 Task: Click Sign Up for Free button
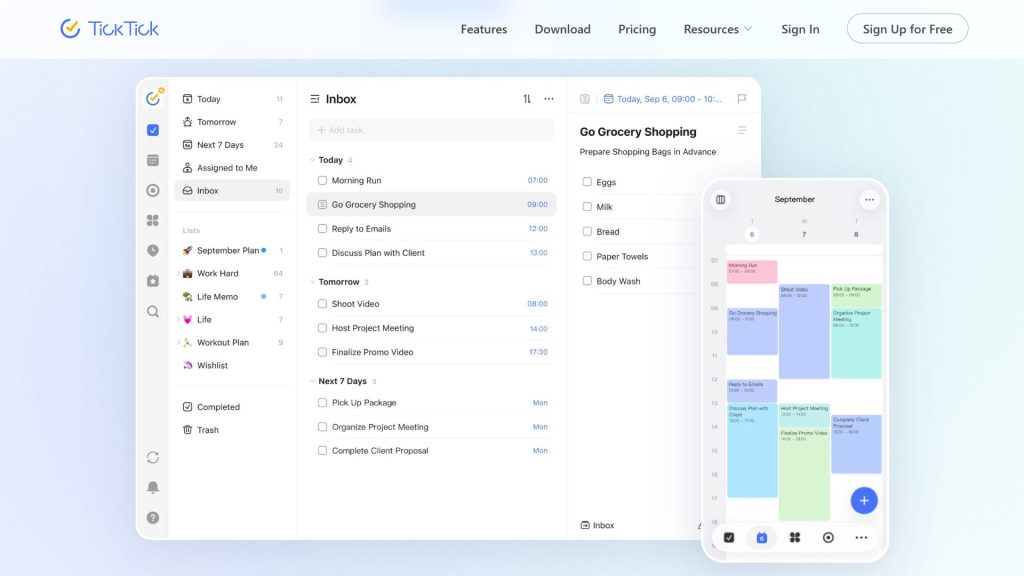click(x=907, y=29)
